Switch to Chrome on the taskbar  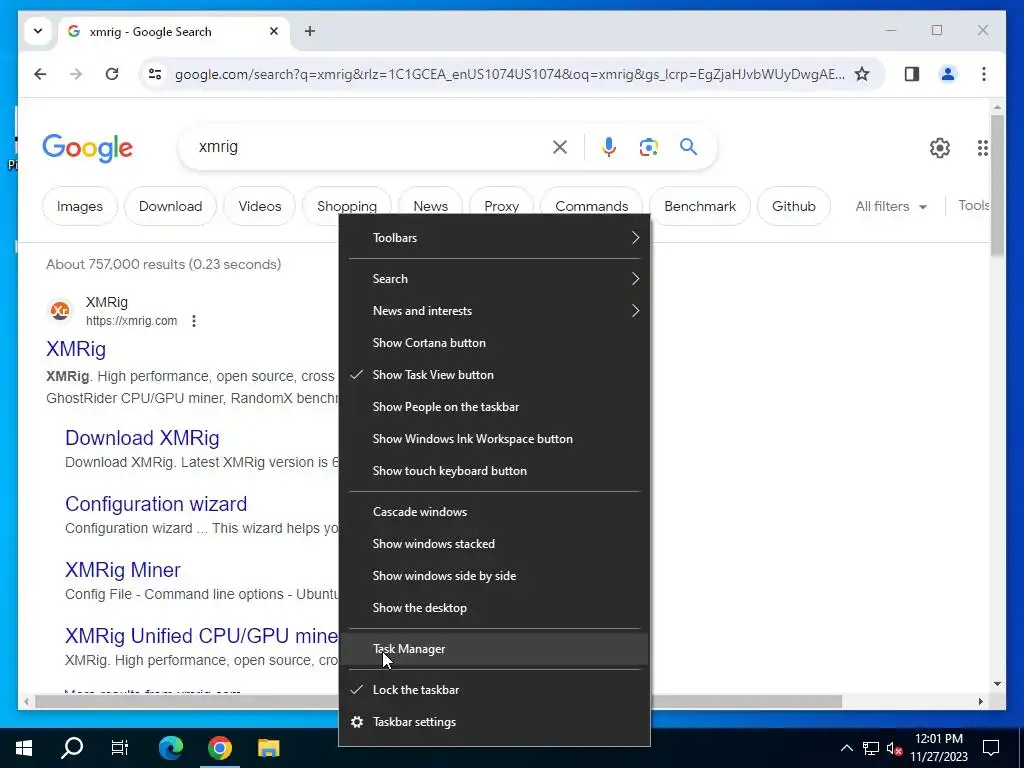[220, 748]
